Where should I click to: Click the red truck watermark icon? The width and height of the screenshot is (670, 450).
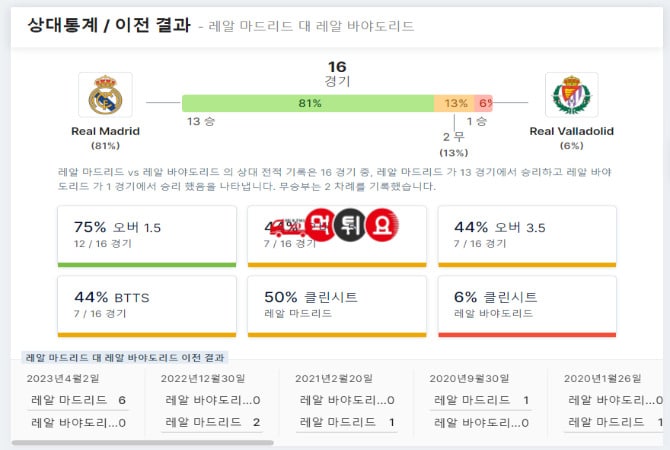pos(287,227)
